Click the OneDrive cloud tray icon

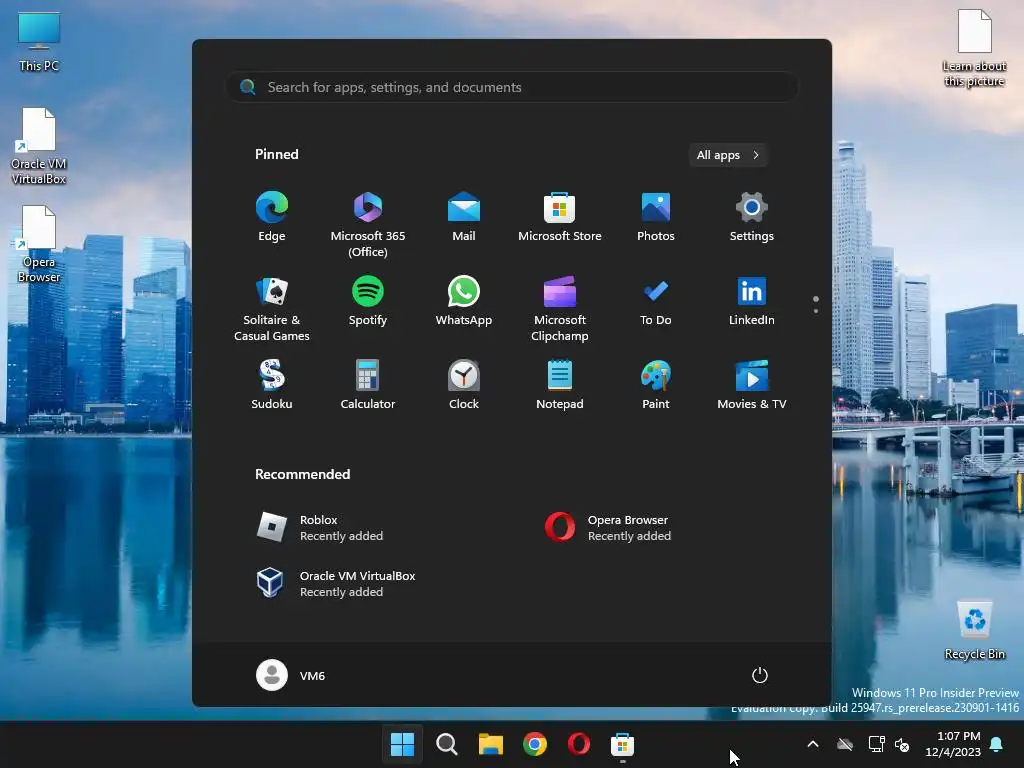[845, 744]
